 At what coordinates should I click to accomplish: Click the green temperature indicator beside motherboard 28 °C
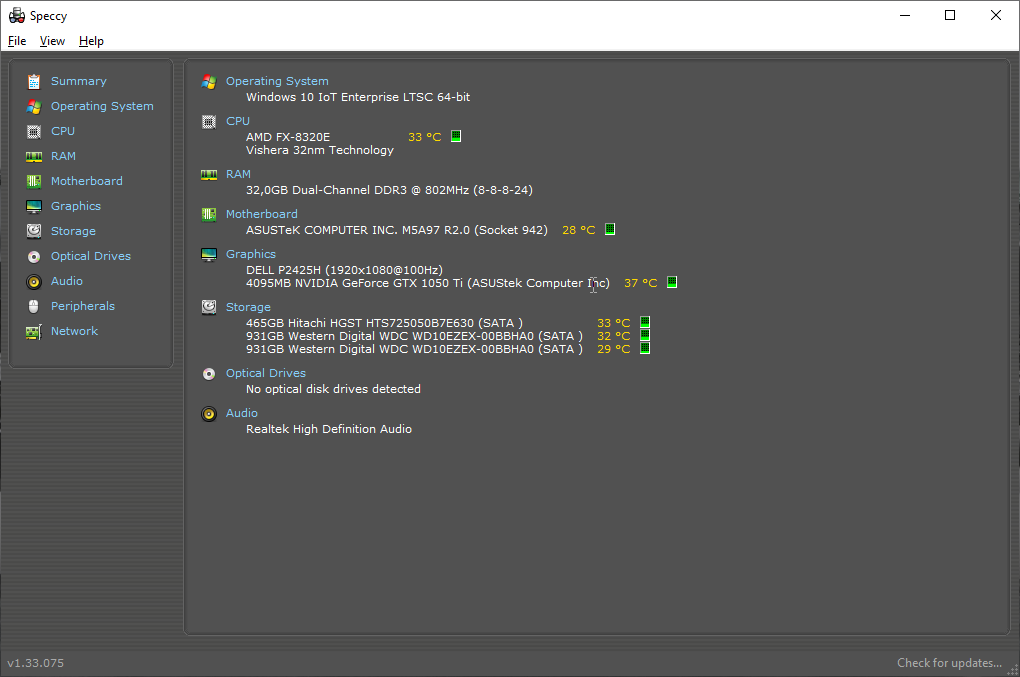tap(610, 229)
